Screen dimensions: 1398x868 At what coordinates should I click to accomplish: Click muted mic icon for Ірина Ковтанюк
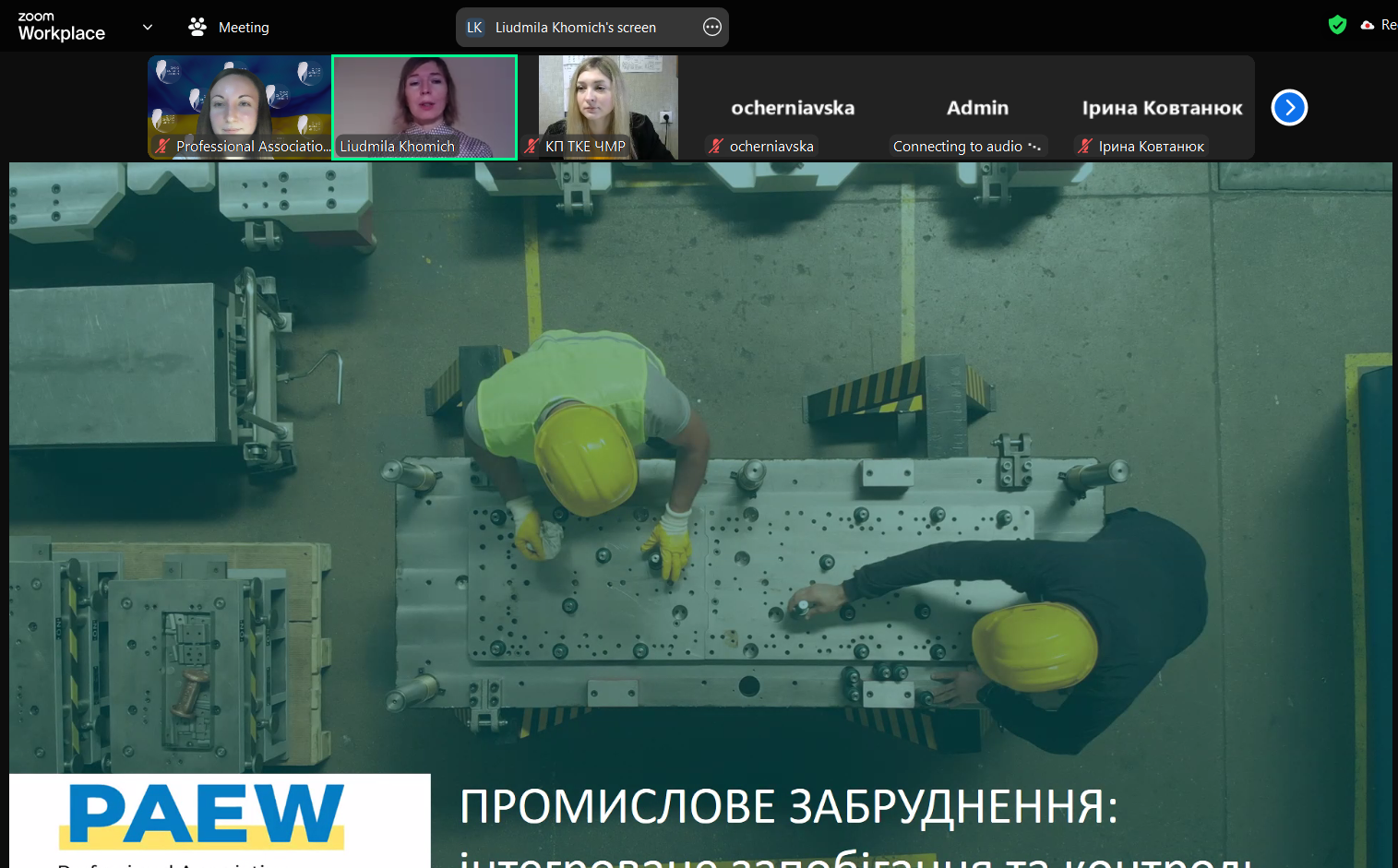click(1085, 146)
